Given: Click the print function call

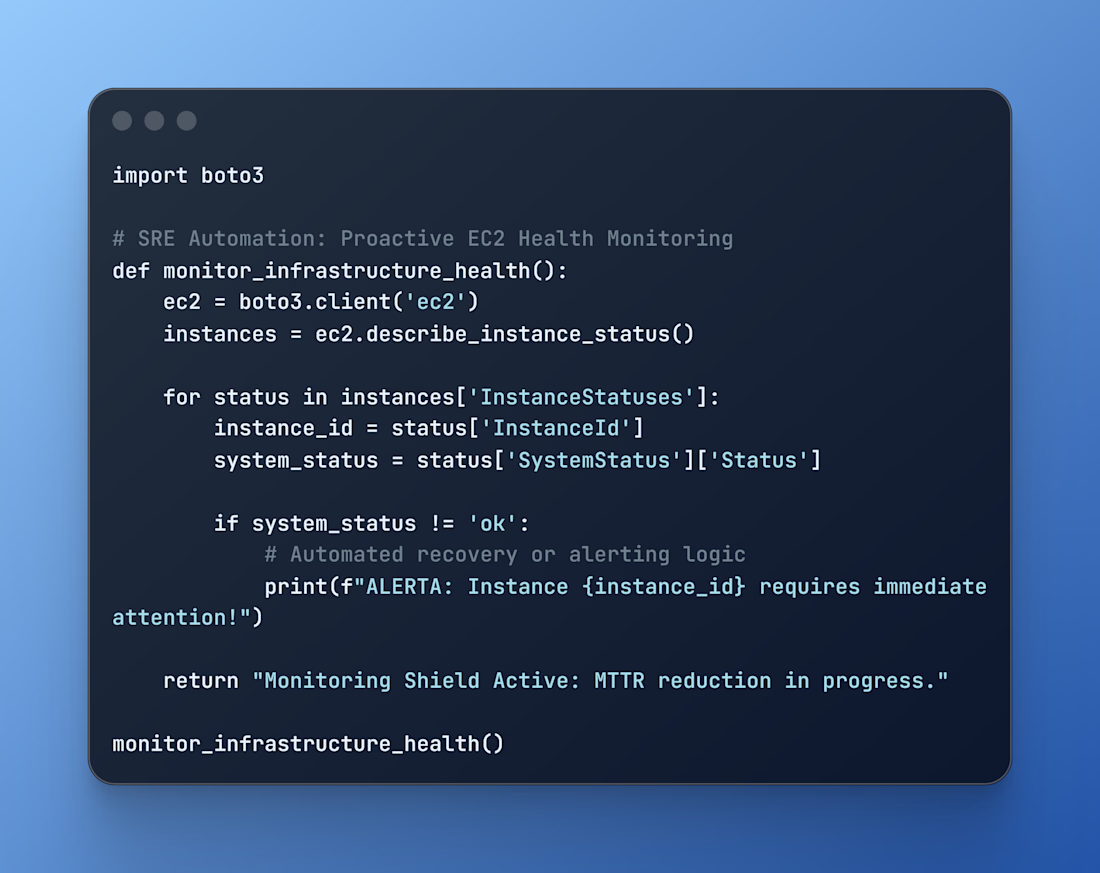Looking at the screenshot, I should [x=296, y=587].
